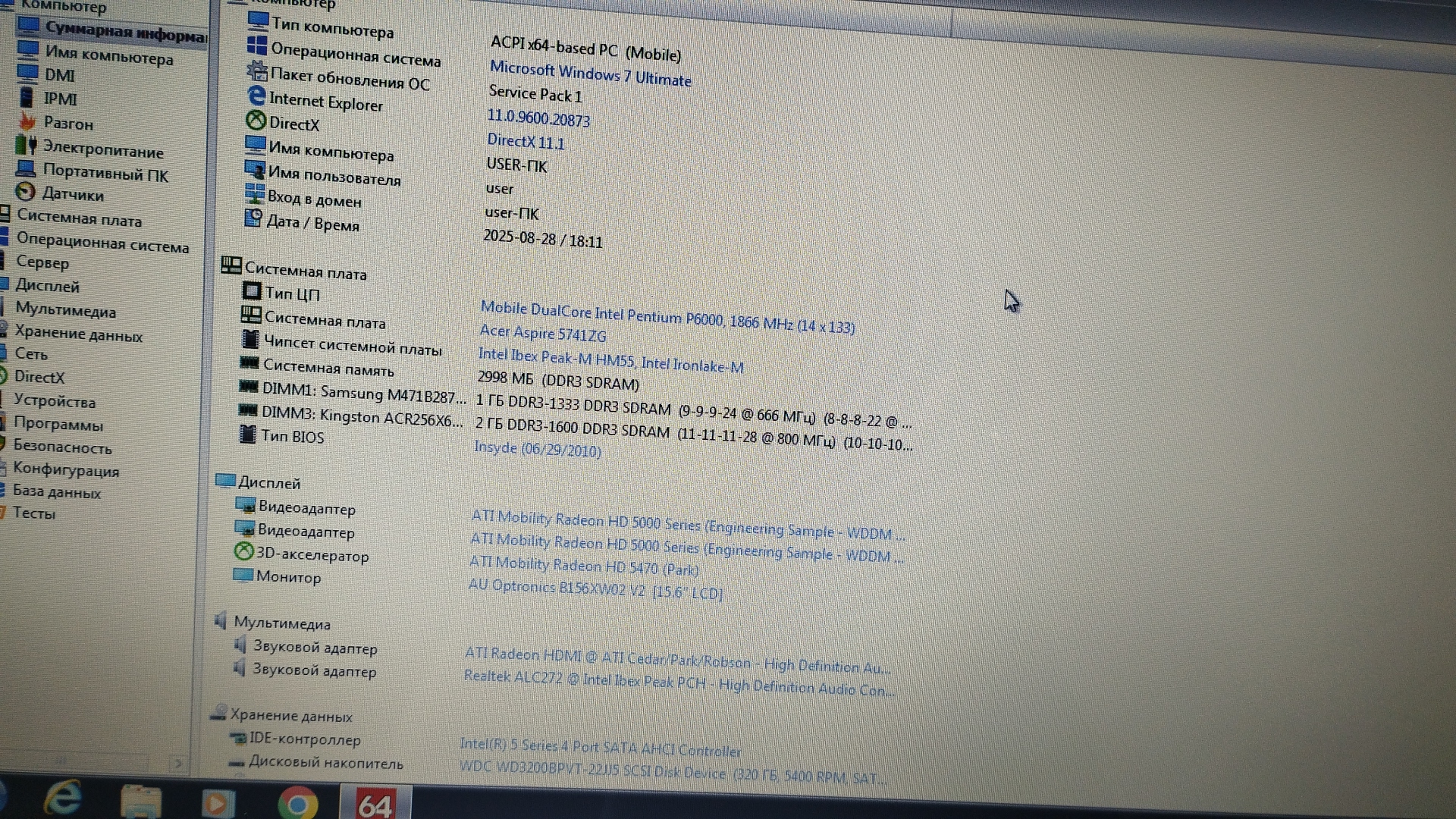
Task: Click sidebar horizontal scrollbar right arrow
Action: point(178,763)
